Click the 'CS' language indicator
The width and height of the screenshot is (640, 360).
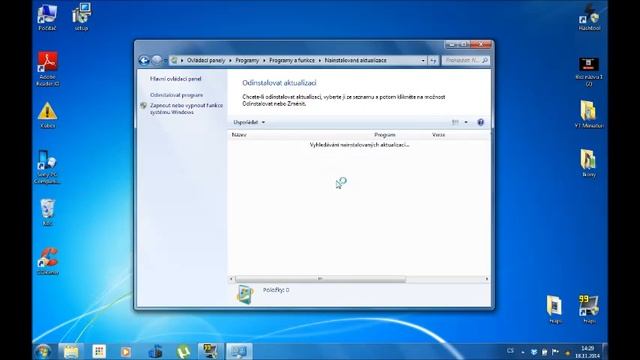(x=510, y=351)
